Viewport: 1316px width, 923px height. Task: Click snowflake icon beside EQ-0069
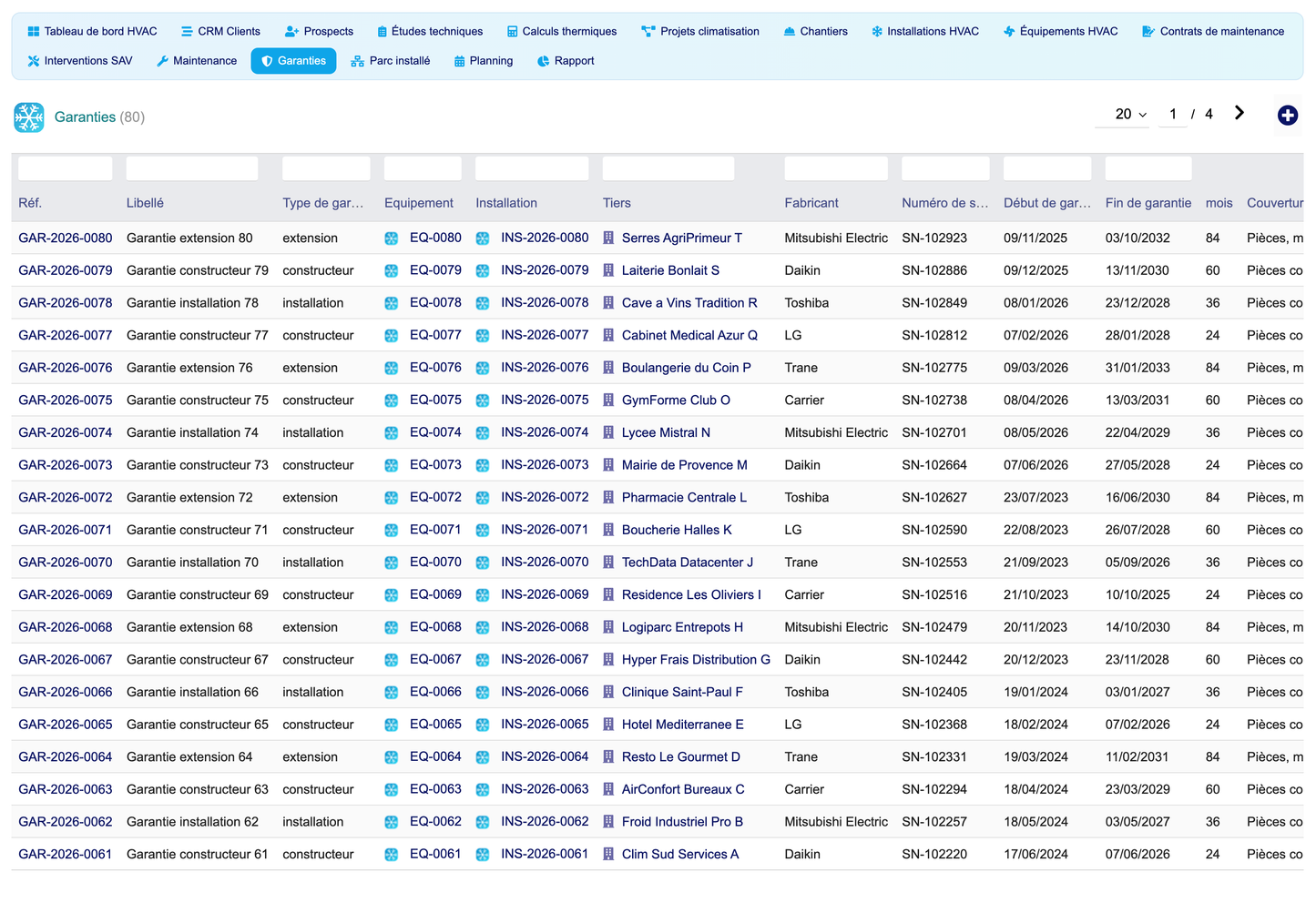pos(392,595)
